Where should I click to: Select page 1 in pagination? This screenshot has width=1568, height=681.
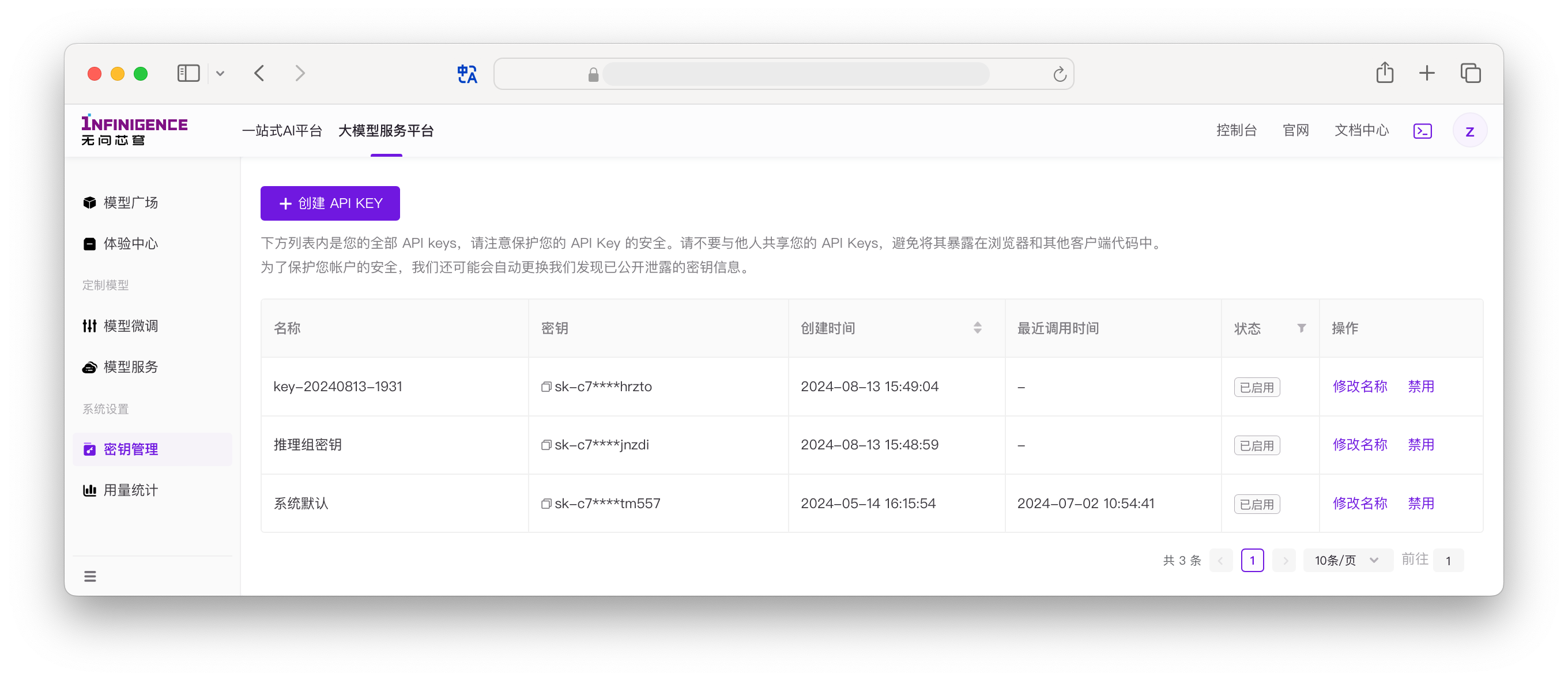1252,561
